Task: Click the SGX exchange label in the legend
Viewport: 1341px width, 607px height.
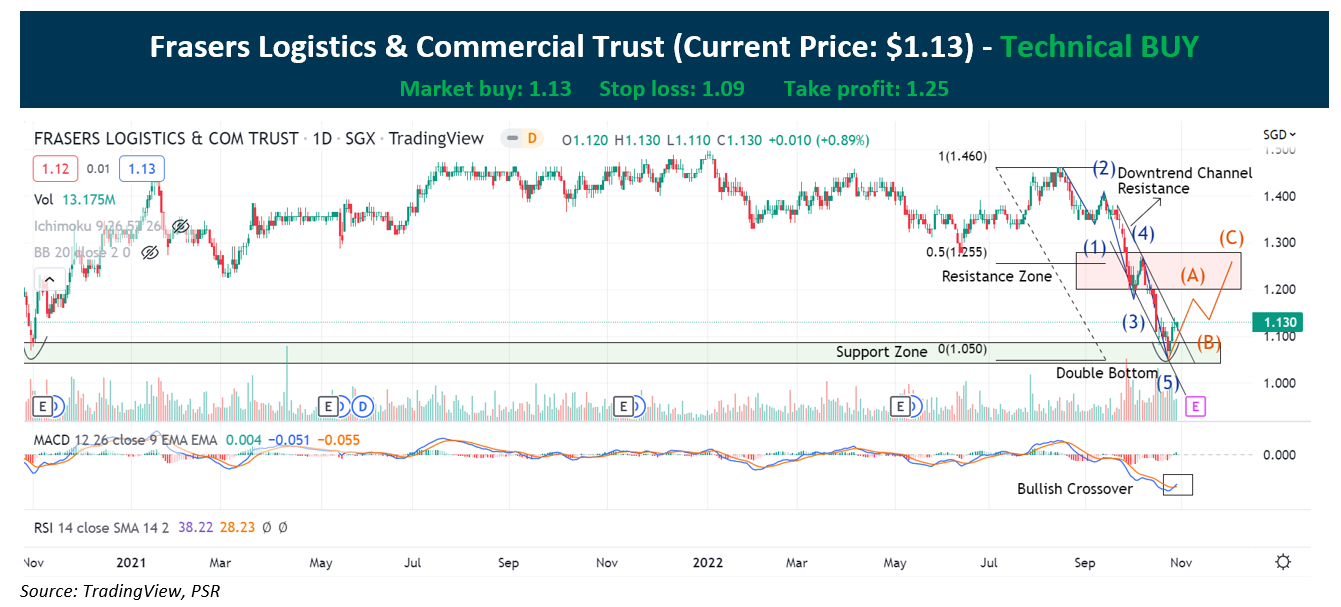Action: (360, 139)
